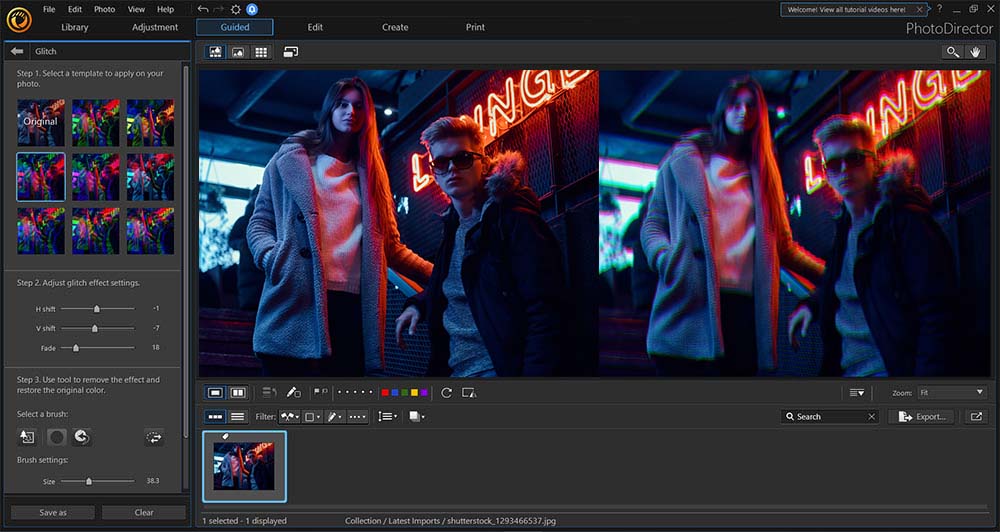Image resolution: width=1000 pixels, height=532 pixels.
Task: Select the hand pan tool
Action: [975, 52]
